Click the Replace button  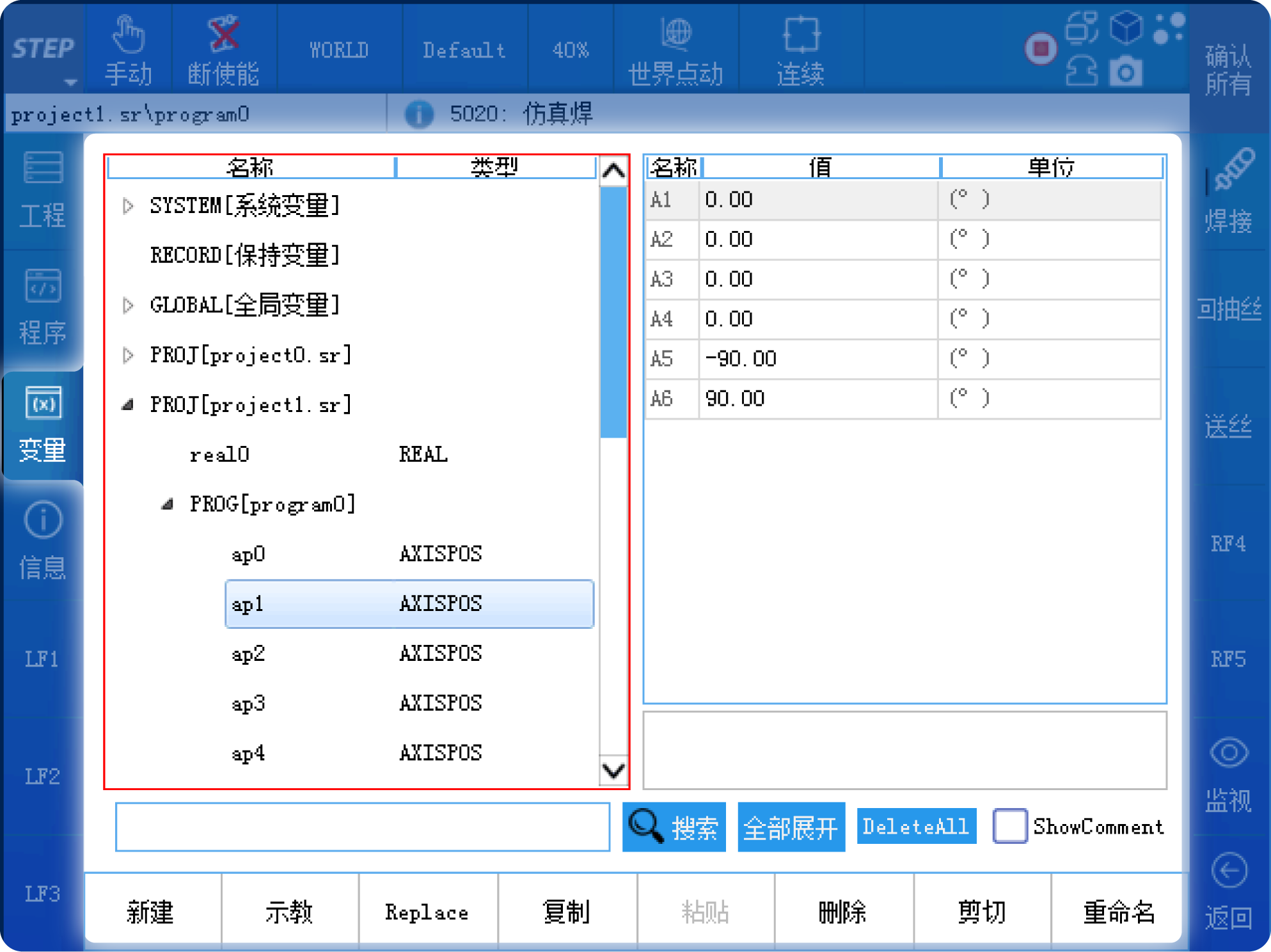point(427,911)
